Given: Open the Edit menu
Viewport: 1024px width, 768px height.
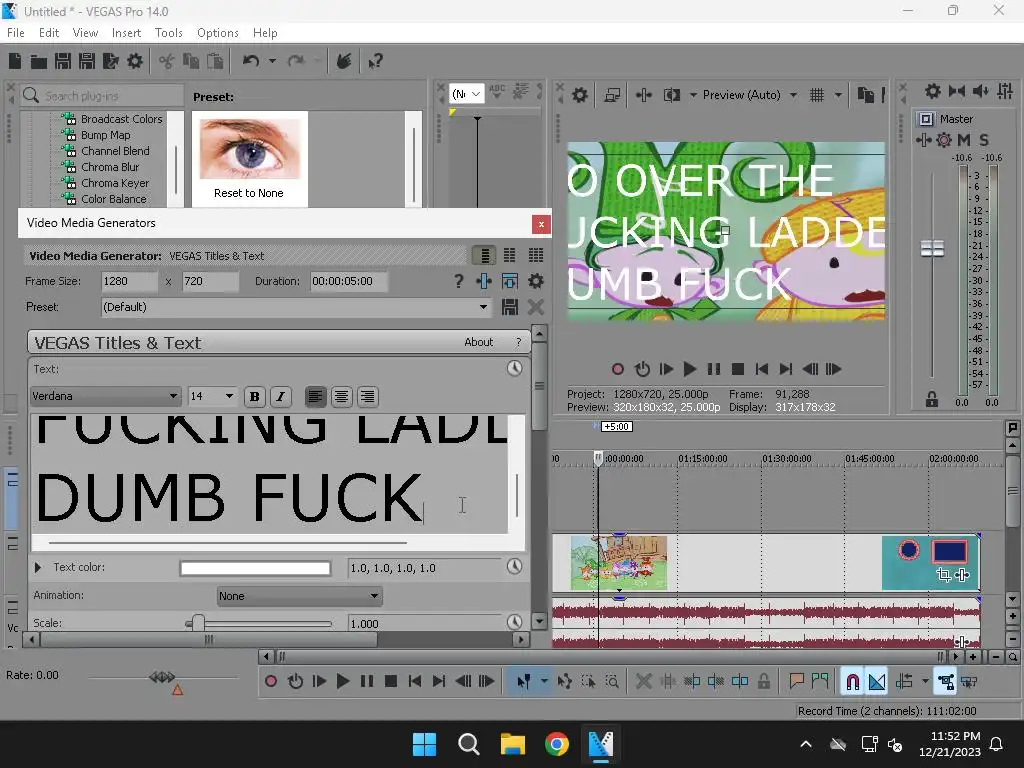Looking at the screenshot, I should 49,33.
